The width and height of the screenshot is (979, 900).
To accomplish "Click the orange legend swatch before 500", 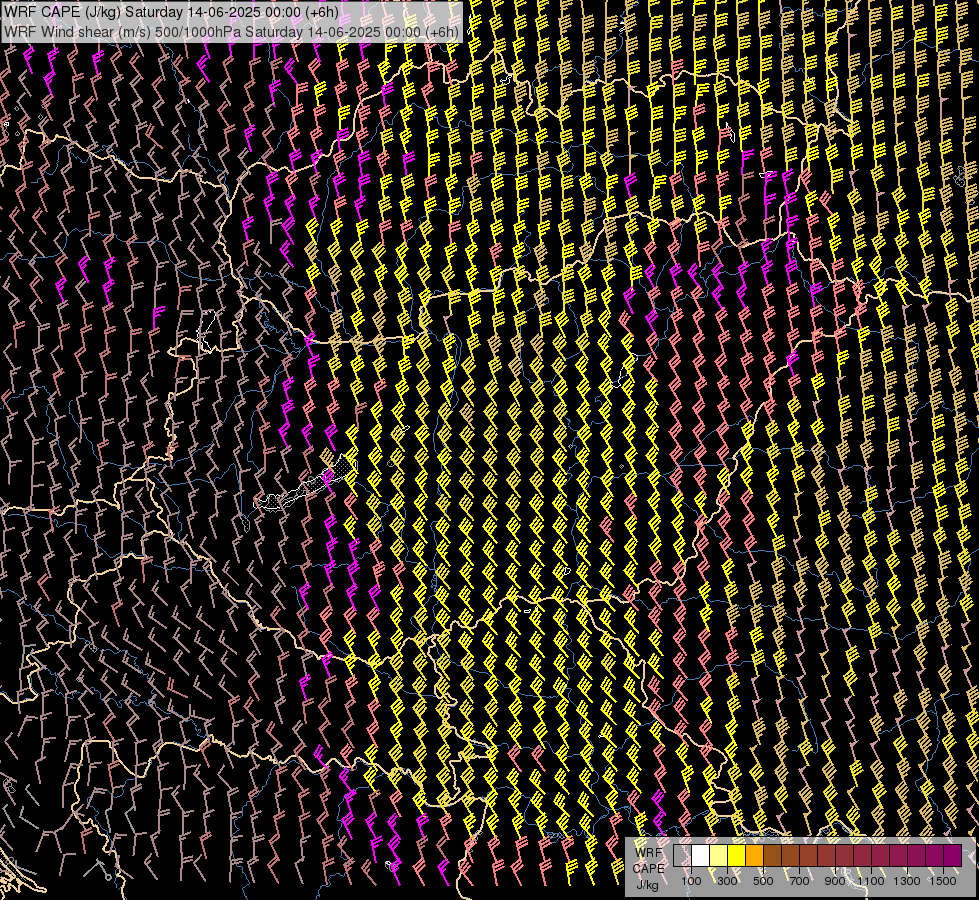I will 754,855.
